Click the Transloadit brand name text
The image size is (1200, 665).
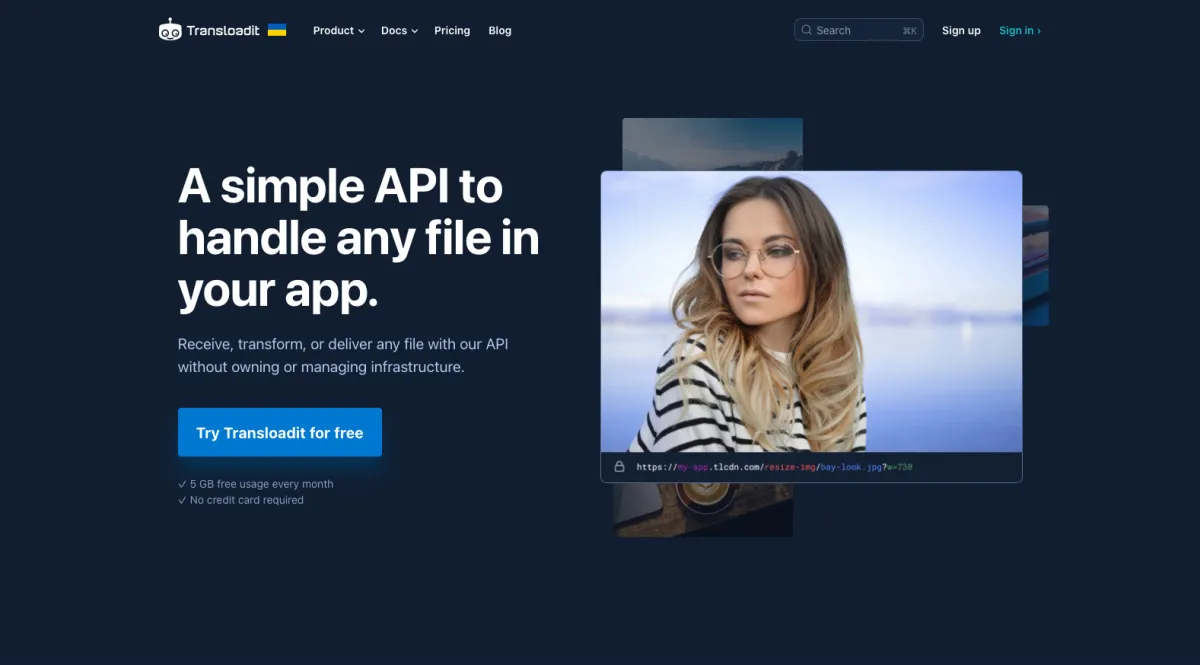[x=223, y=31]
